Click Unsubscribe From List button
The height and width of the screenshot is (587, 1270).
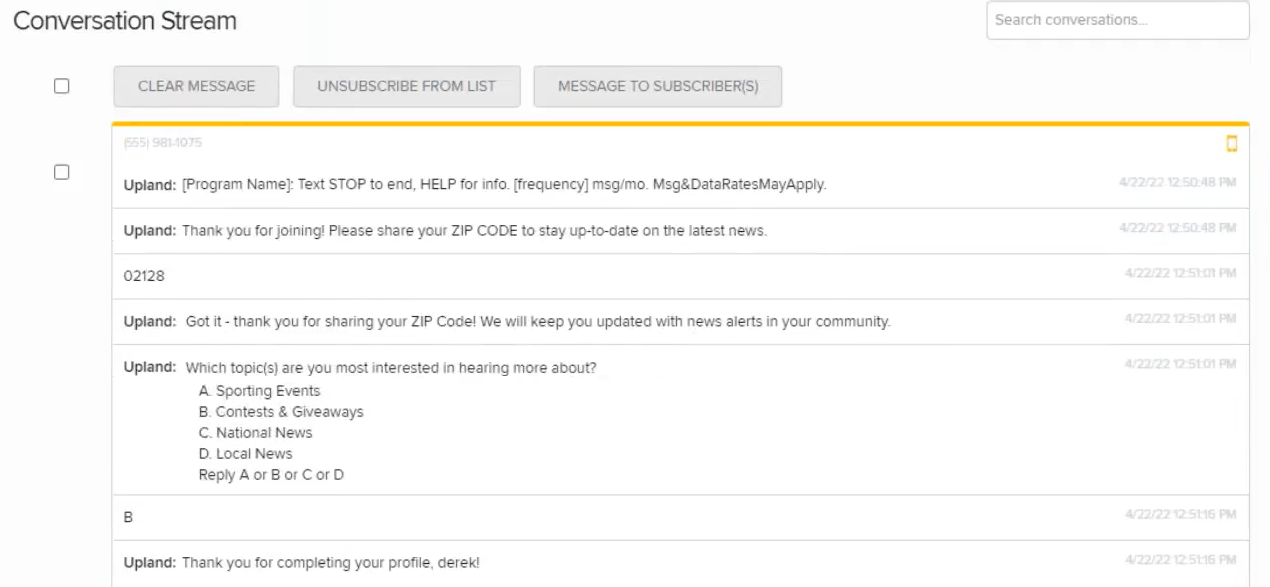pyautogui.click(x=406, y=86)
